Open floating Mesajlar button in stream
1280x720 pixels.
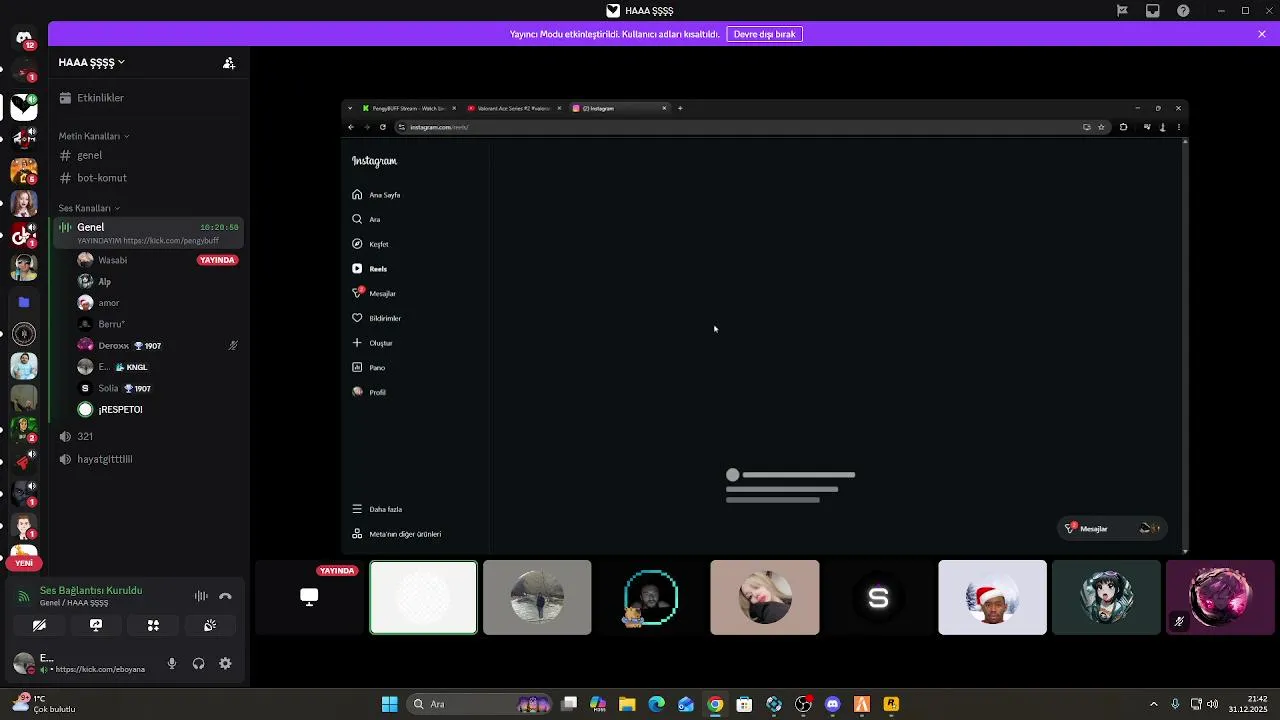[1111, 528]
